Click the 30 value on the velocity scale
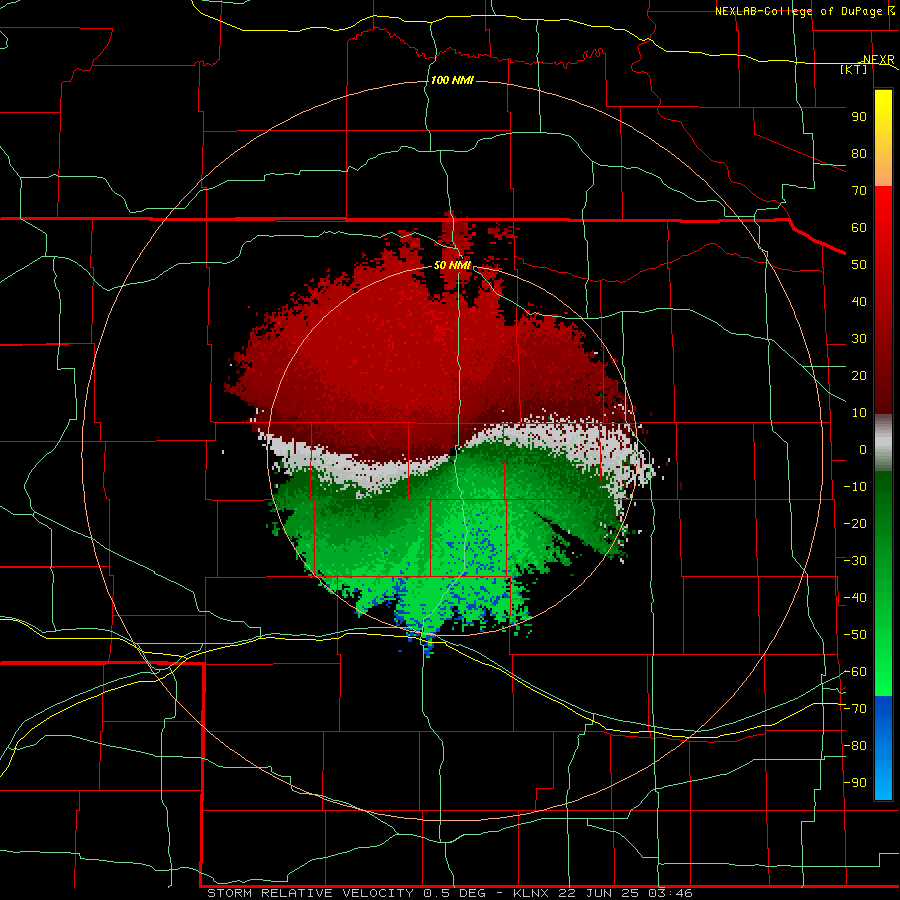Image resolution: width=900 pixels, height=900 pixels. tap(859, 339)
